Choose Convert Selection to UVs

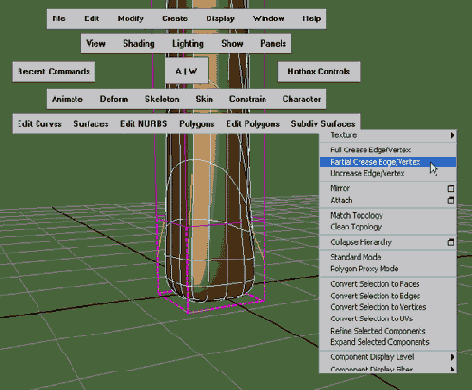pyautogui.click(x=388, y=319)
